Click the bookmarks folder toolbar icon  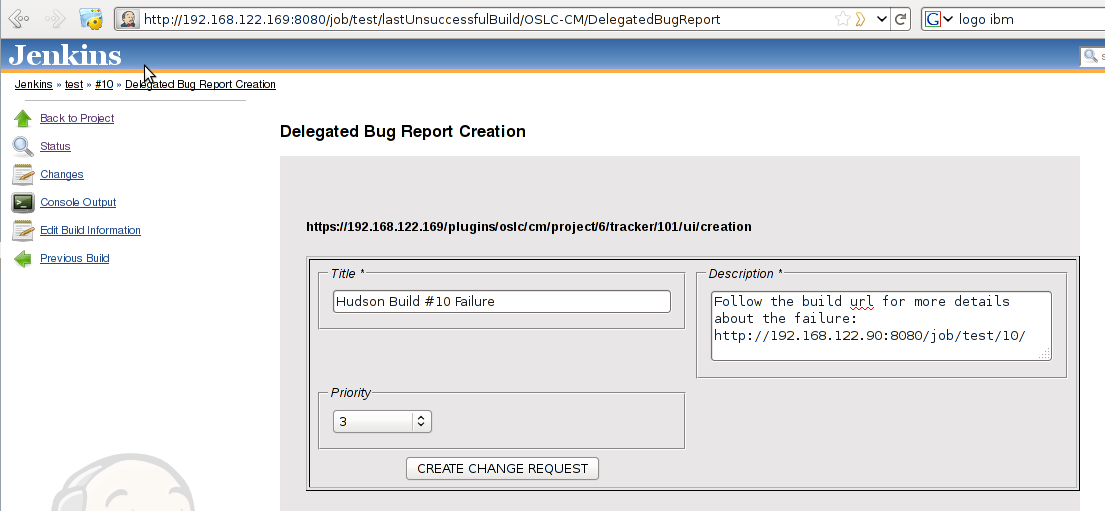pyautogui.click(x=91, y=19)
